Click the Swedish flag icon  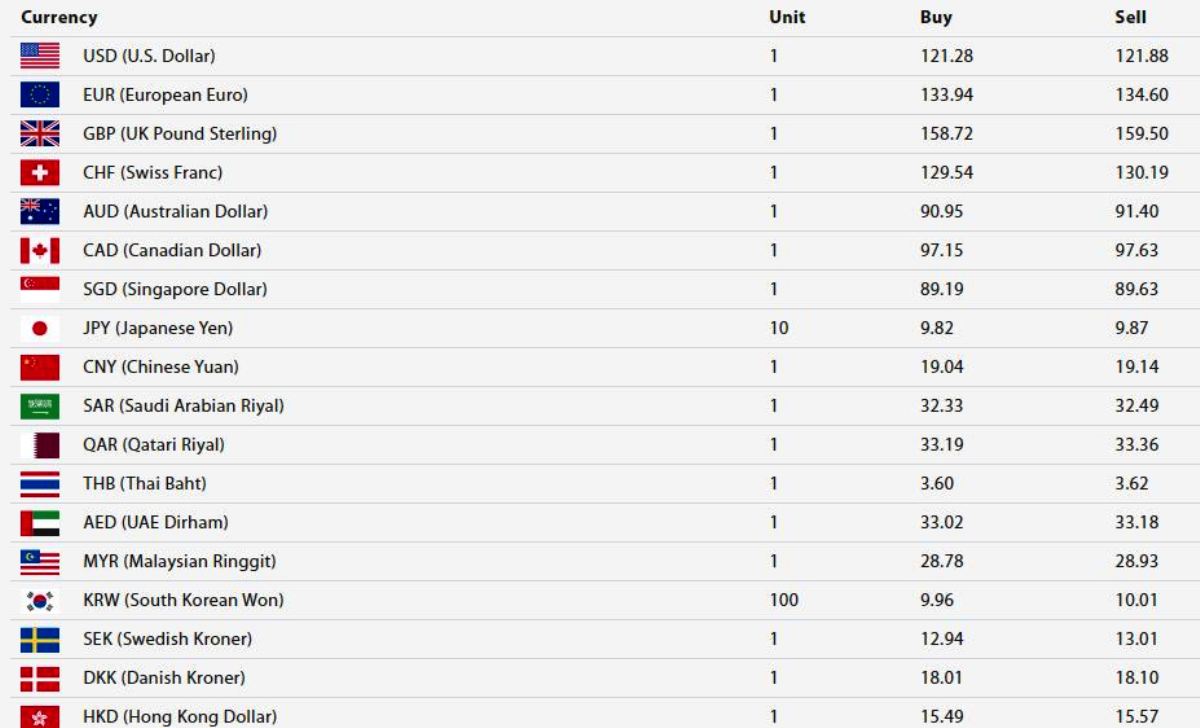click(40, 639)
